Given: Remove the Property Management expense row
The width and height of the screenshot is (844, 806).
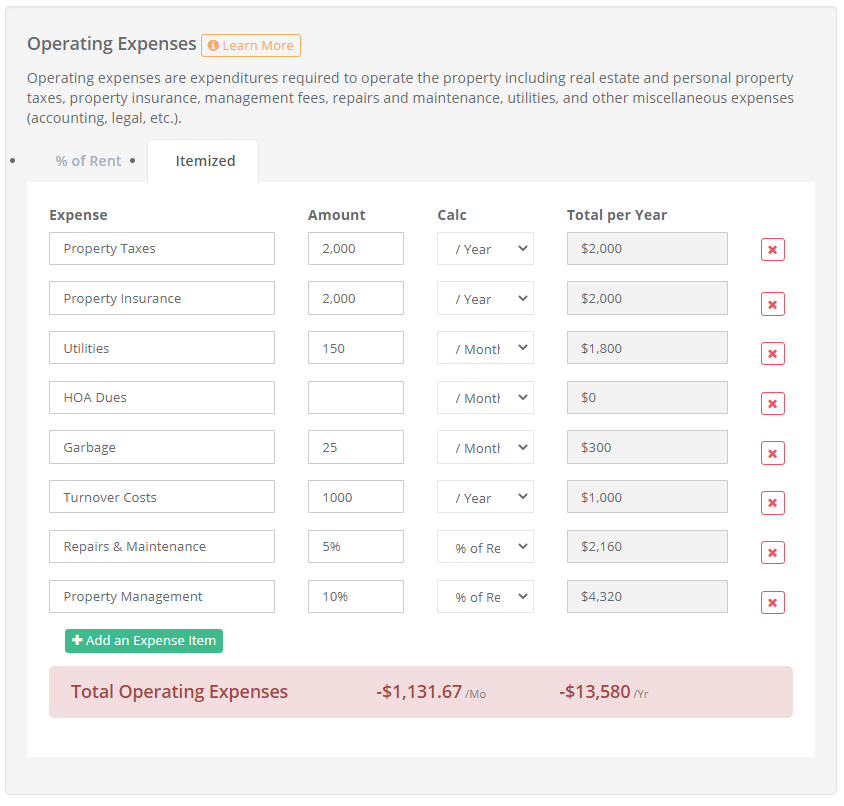Looking at the screenshot, I should (x=772, y=602).
